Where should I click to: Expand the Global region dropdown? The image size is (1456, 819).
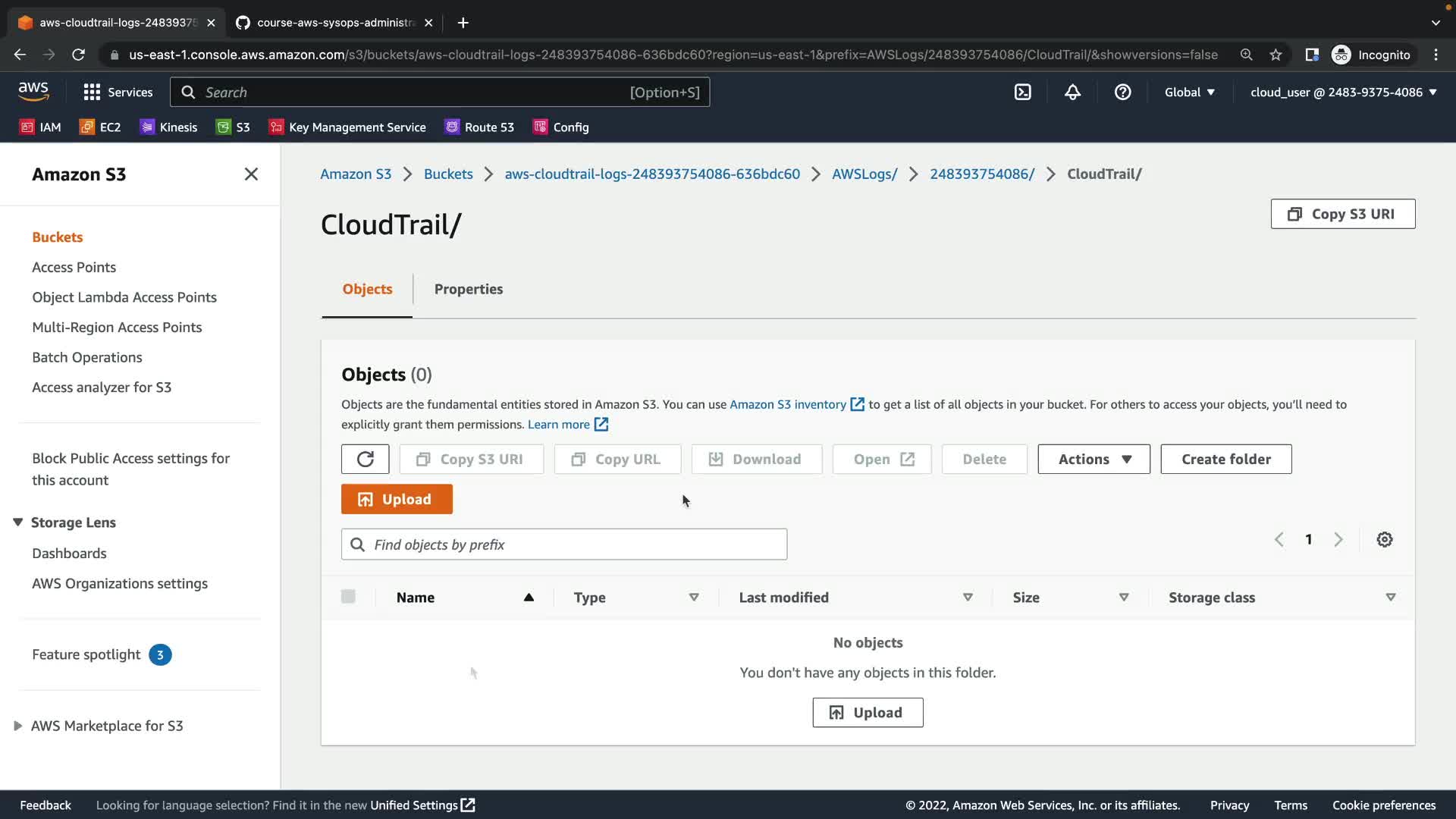(x=1189, y=93)
